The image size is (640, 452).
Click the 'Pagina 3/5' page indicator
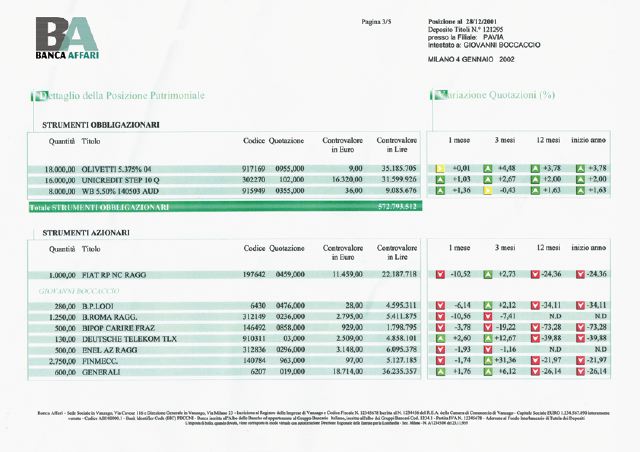coord(376,22)
